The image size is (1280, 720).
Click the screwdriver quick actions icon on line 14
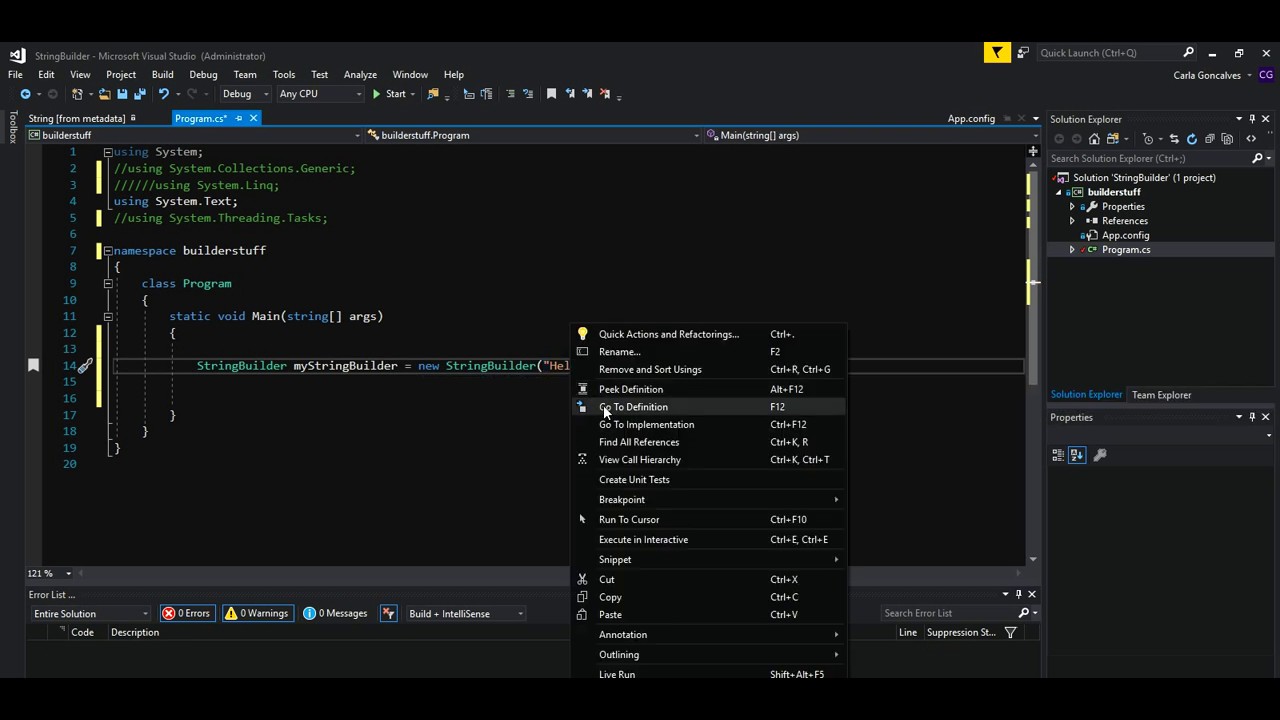click(x=85, y=366)
